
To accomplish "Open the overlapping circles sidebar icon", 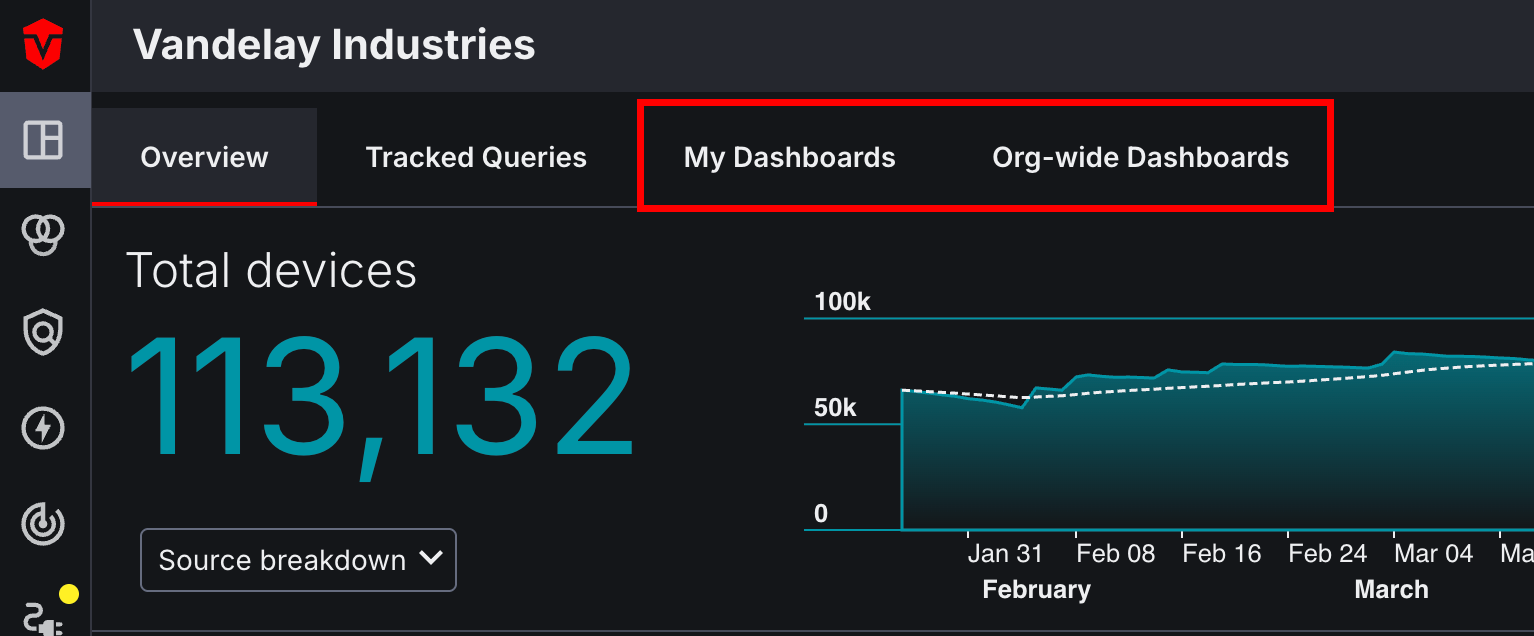I will pyautogui.click(x=44, y=236).
